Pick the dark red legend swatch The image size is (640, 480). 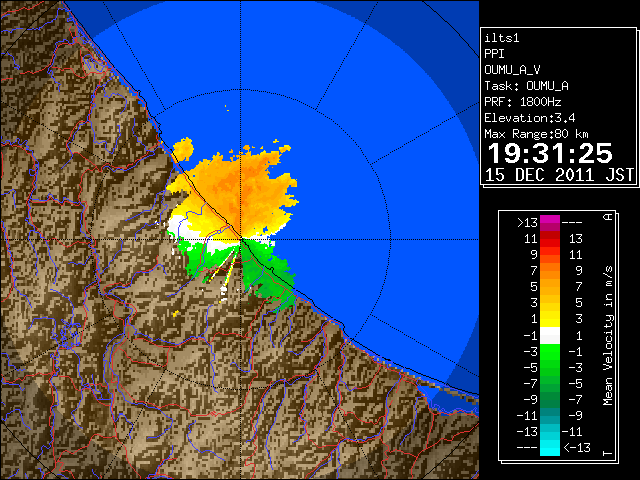[550, 236]
